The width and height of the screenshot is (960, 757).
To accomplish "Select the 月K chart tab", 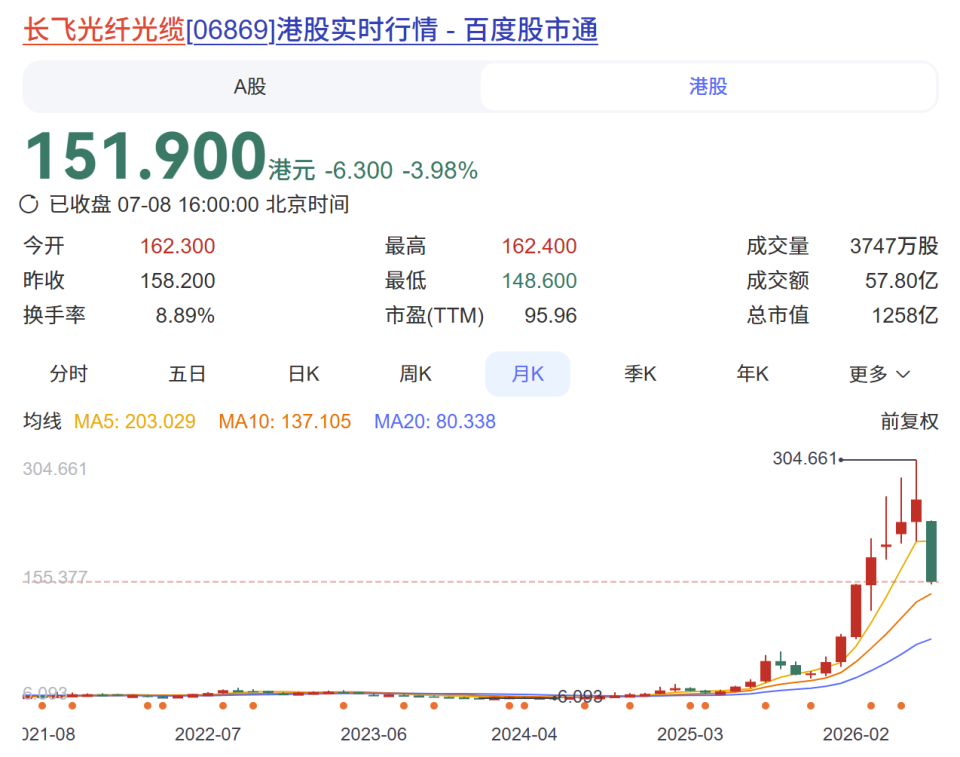I will pos(528,374).
